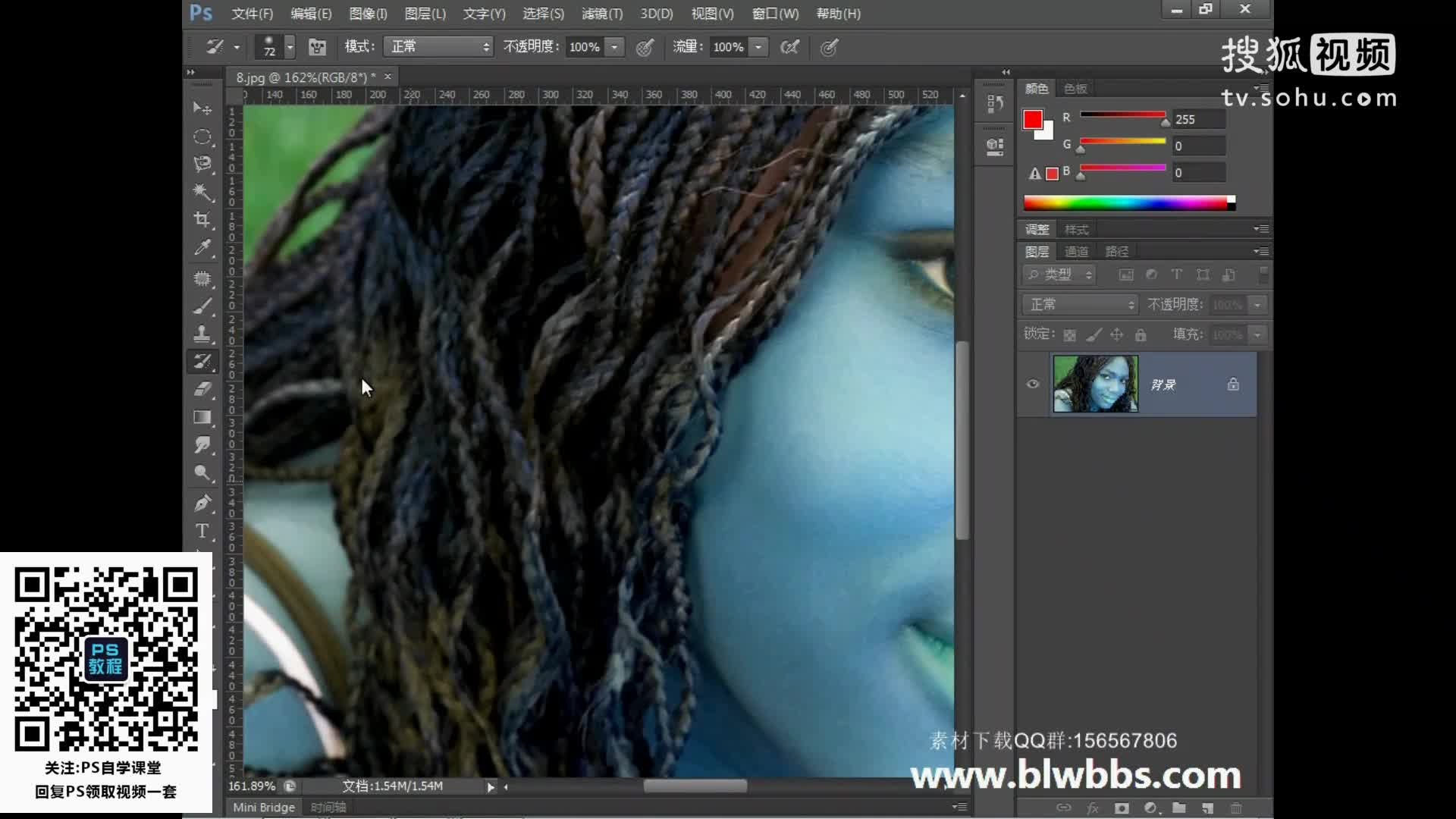The height and width of the screenshot is (819, 1456).
Task: Create new adjustment layer icon
Action: (x=1150, y=808)
